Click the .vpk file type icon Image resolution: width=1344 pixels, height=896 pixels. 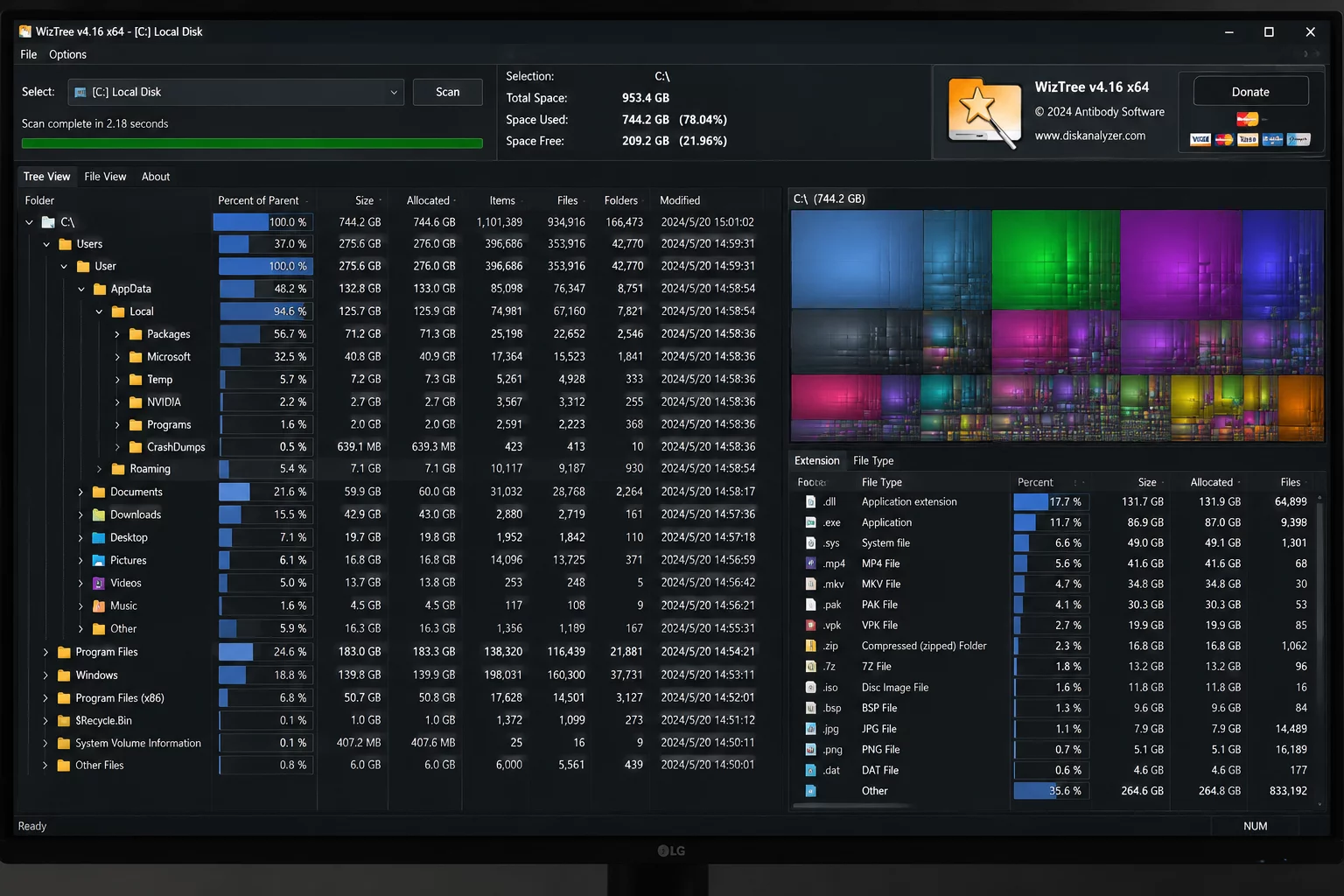(x=811, y=626)
